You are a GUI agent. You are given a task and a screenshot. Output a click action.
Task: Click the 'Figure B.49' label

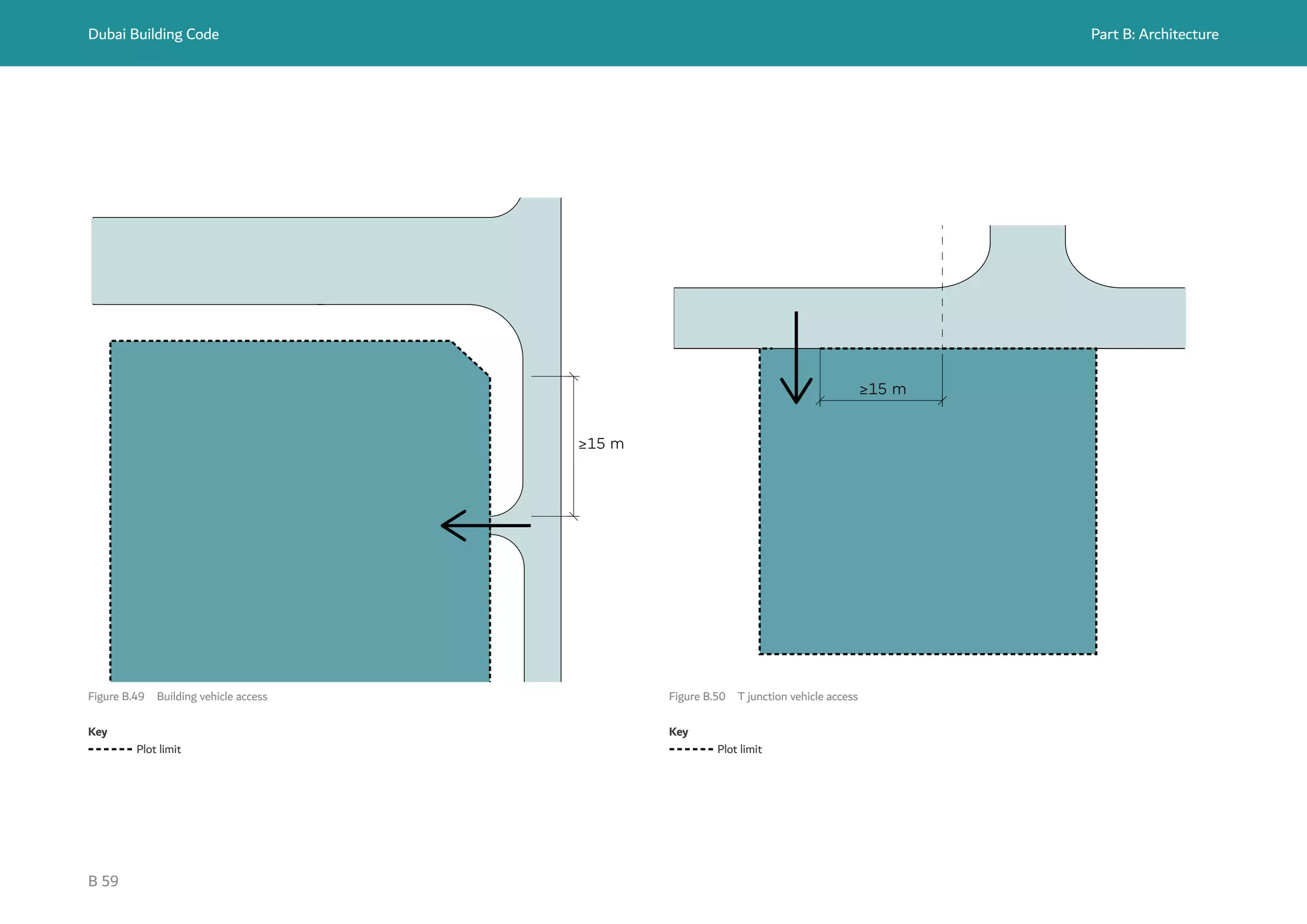pos(116,696)
